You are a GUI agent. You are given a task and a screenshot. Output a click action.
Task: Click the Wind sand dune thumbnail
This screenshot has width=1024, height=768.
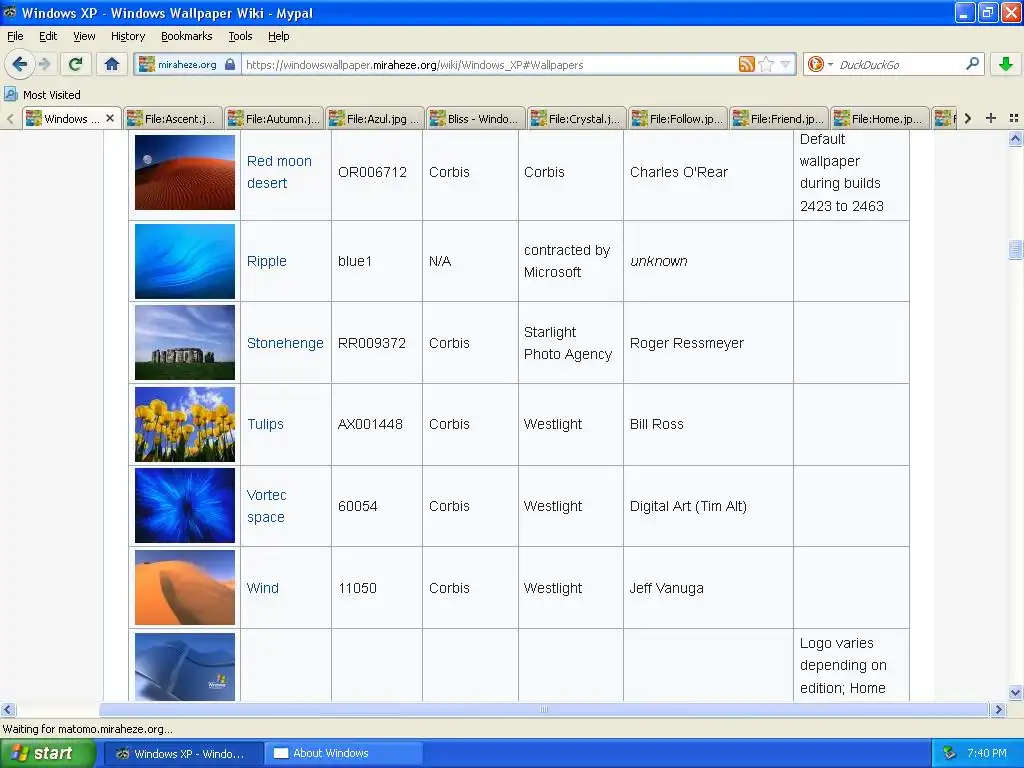pos(185,588)
